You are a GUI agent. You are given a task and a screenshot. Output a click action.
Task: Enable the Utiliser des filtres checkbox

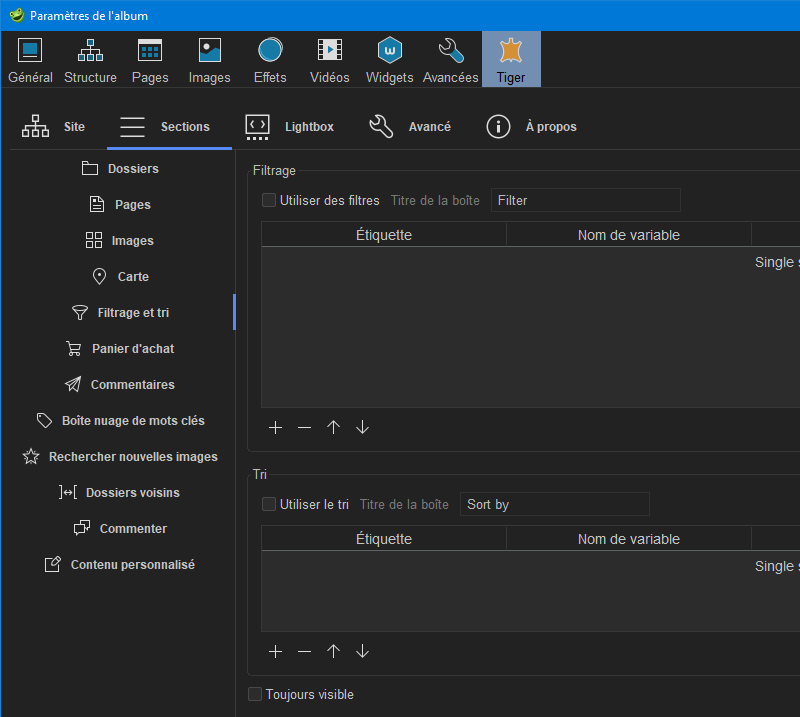tap(269, 200)
